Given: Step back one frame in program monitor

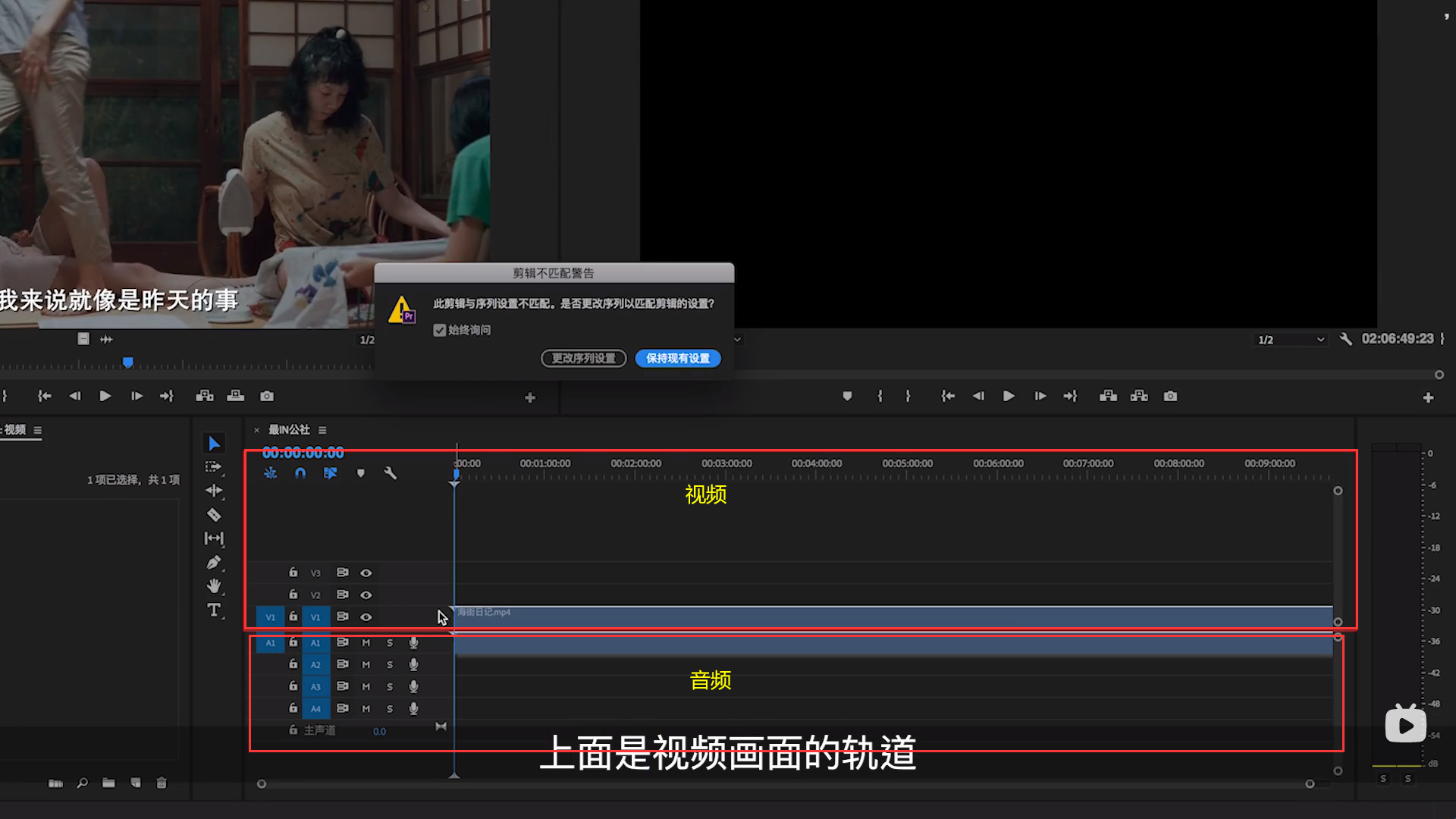Looking at the screenshot, I should point(978,396).
